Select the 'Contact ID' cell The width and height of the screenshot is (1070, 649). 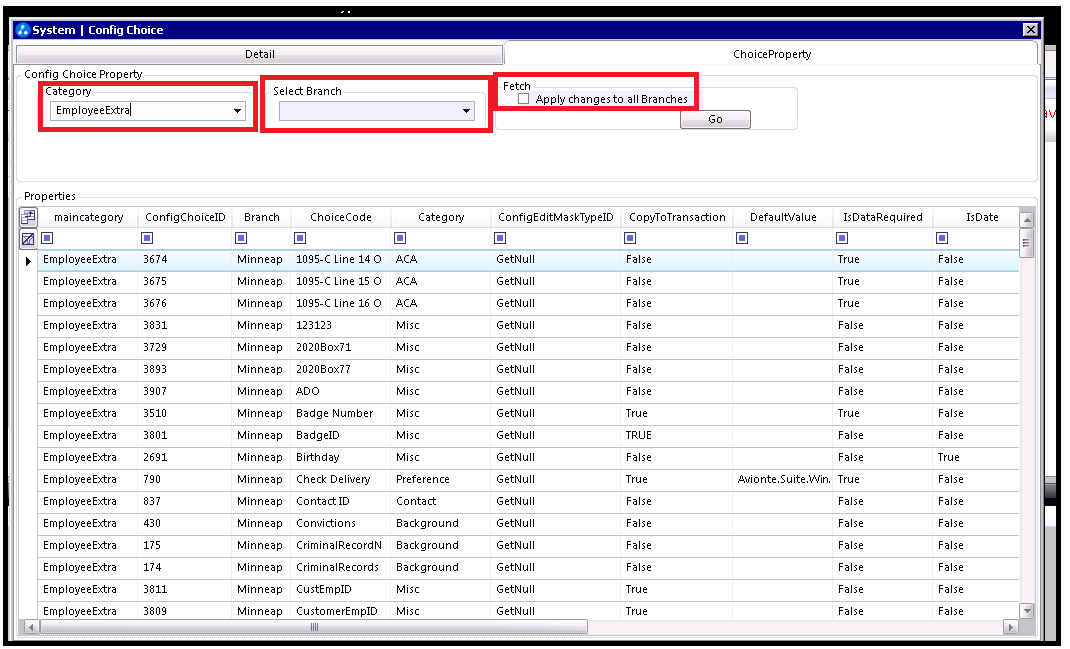(x=341, y=501)
